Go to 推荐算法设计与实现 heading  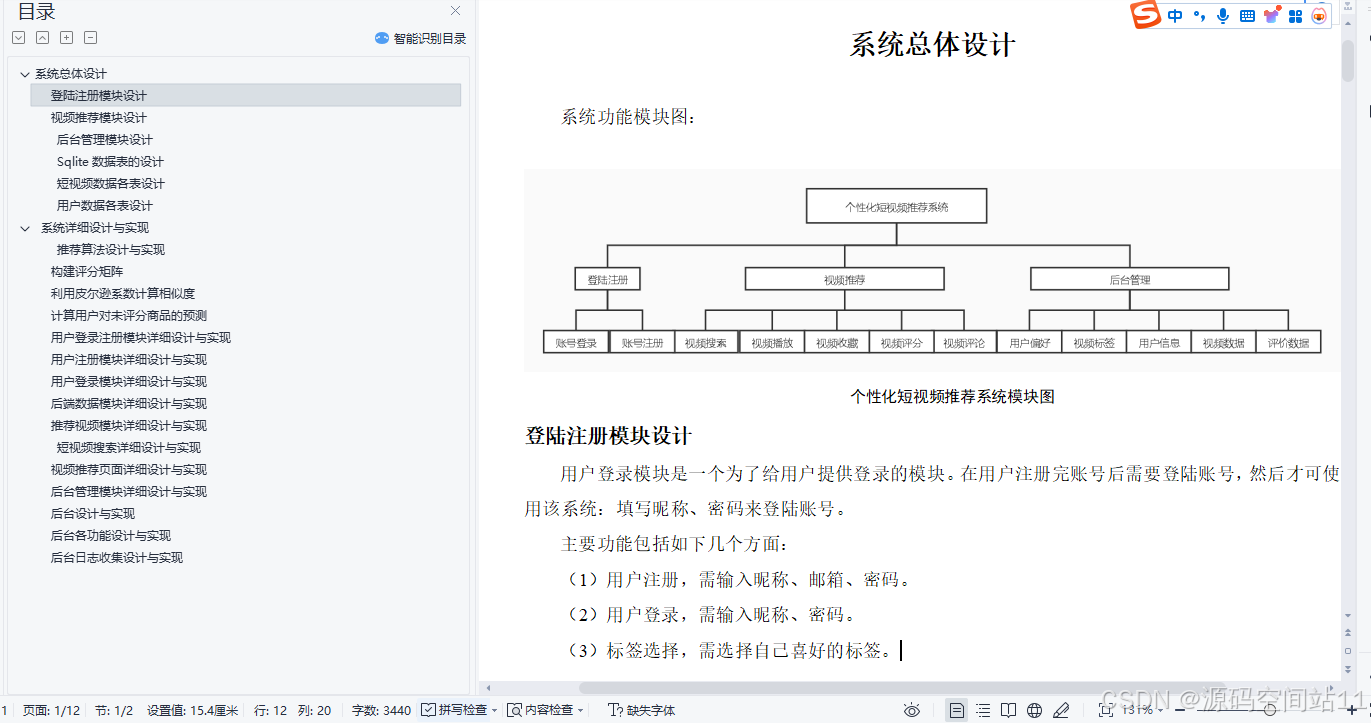click(x=111, y=250)
